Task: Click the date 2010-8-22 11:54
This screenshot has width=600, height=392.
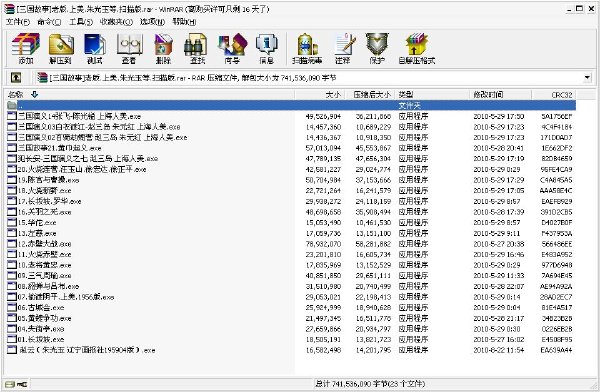Action: tap(499, 350)
